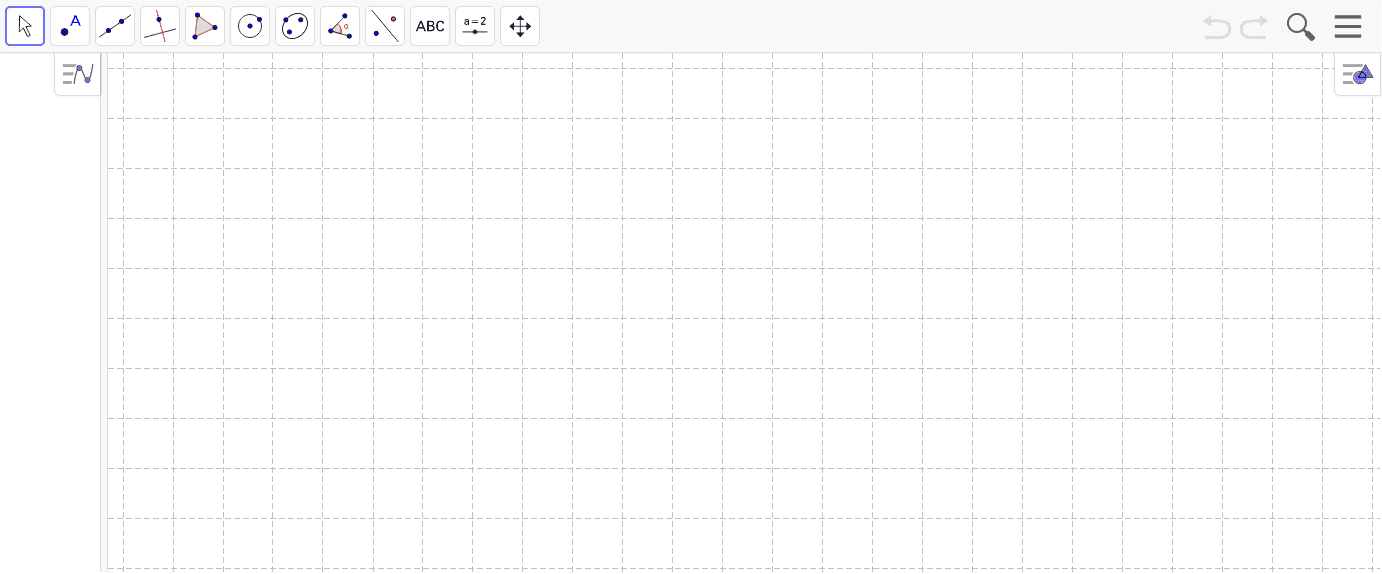Select the a=2 Slider tool
The width and height of the screenshot is (1382, 574).
[475, 26]
